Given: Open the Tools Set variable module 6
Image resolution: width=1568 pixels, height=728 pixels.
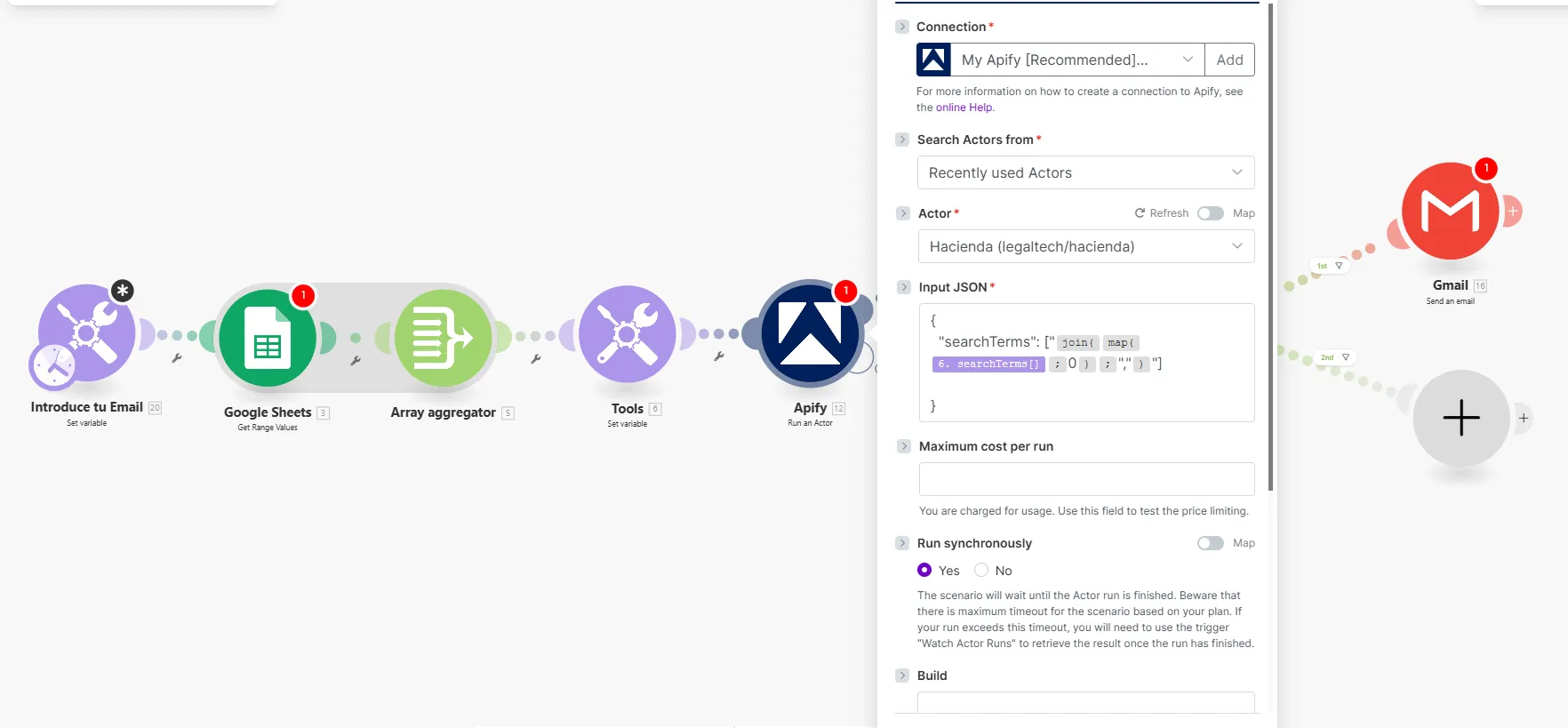Looking at the screenshot, I should 628,333.
